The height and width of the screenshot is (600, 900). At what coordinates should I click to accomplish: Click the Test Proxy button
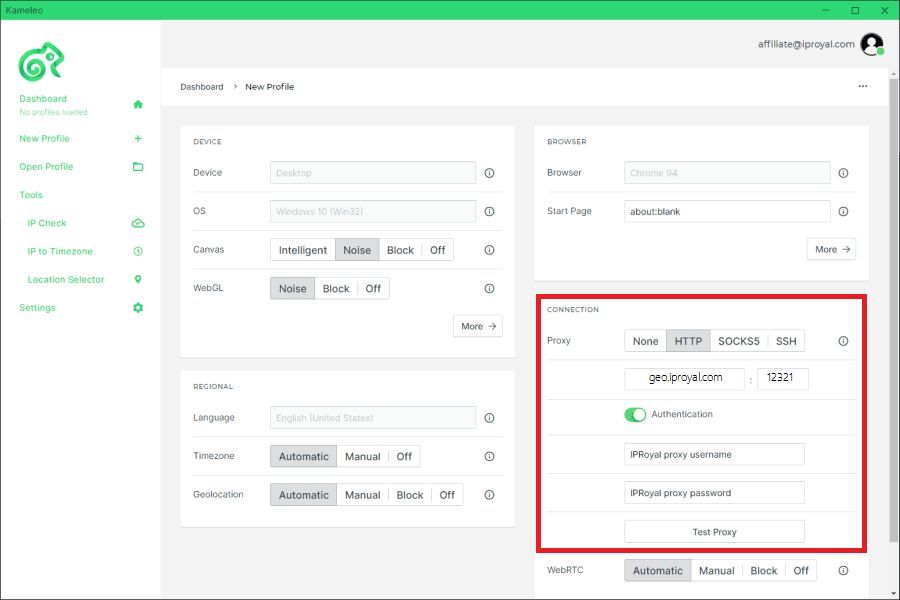714,532
